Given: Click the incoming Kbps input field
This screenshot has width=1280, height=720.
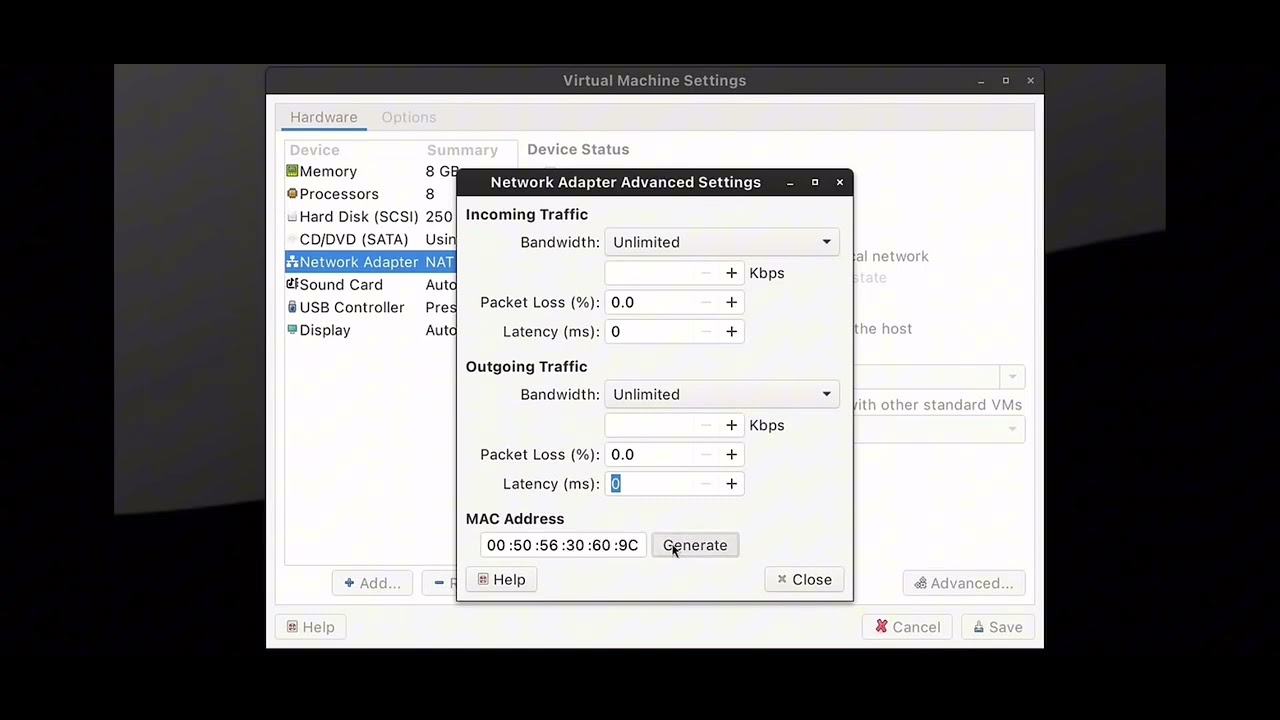Looking at the screenshot, I should pyautogui.click(x=650, y=273).
